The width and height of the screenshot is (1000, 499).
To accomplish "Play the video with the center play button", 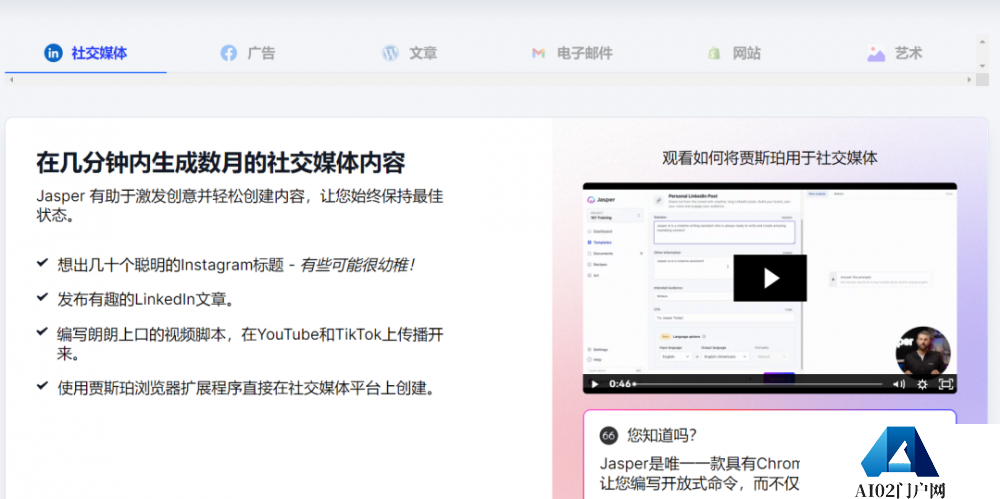I will pyautogui.click(x=770, y=278).
